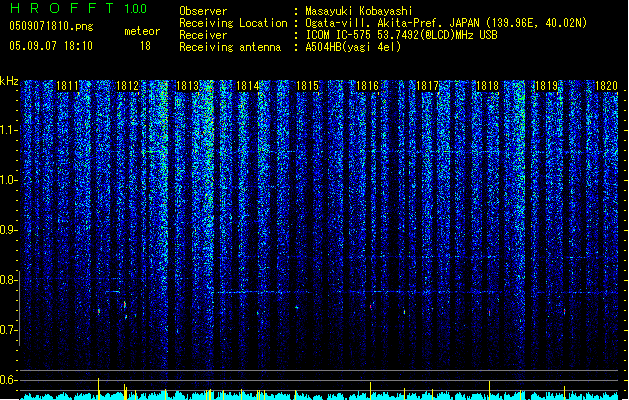The height and width of the screenshot is (400, 629).
Task: Click the date stamp 05.09.07 18:10
Action: coord(51,46)
